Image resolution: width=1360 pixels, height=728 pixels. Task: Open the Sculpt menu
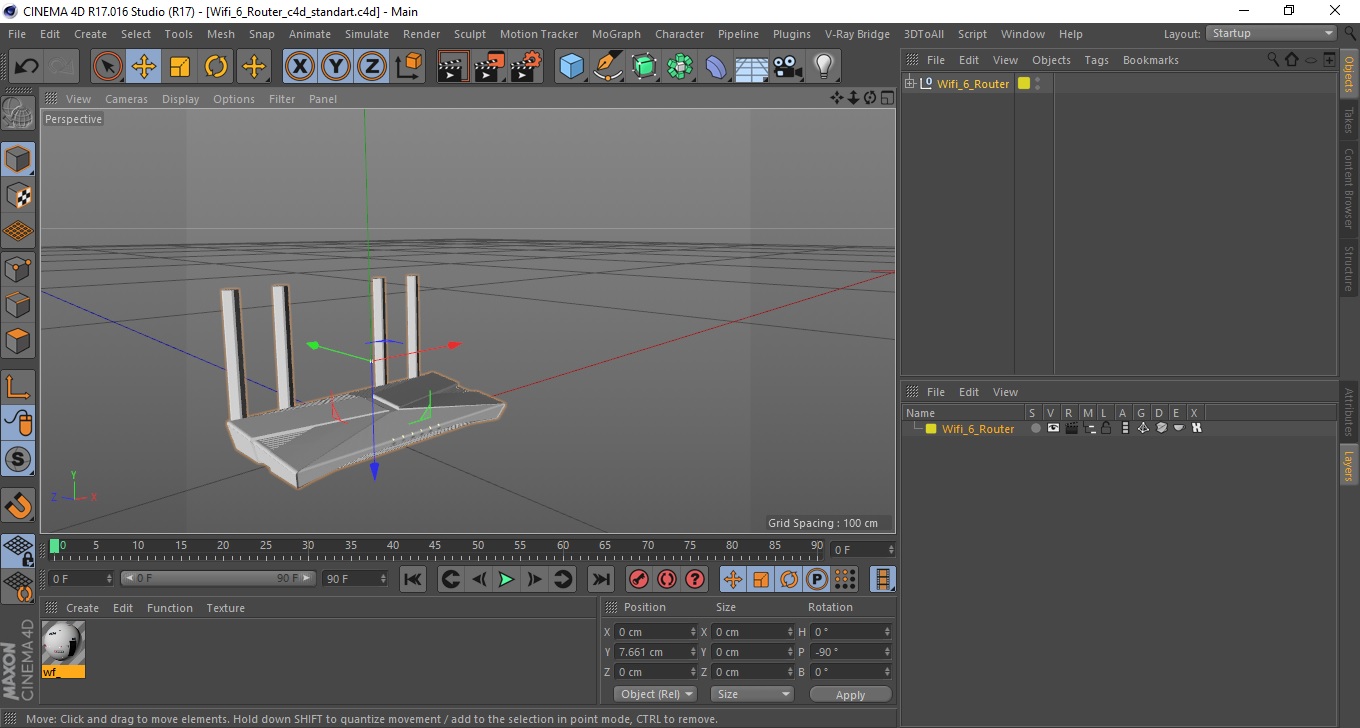[470, 34]
